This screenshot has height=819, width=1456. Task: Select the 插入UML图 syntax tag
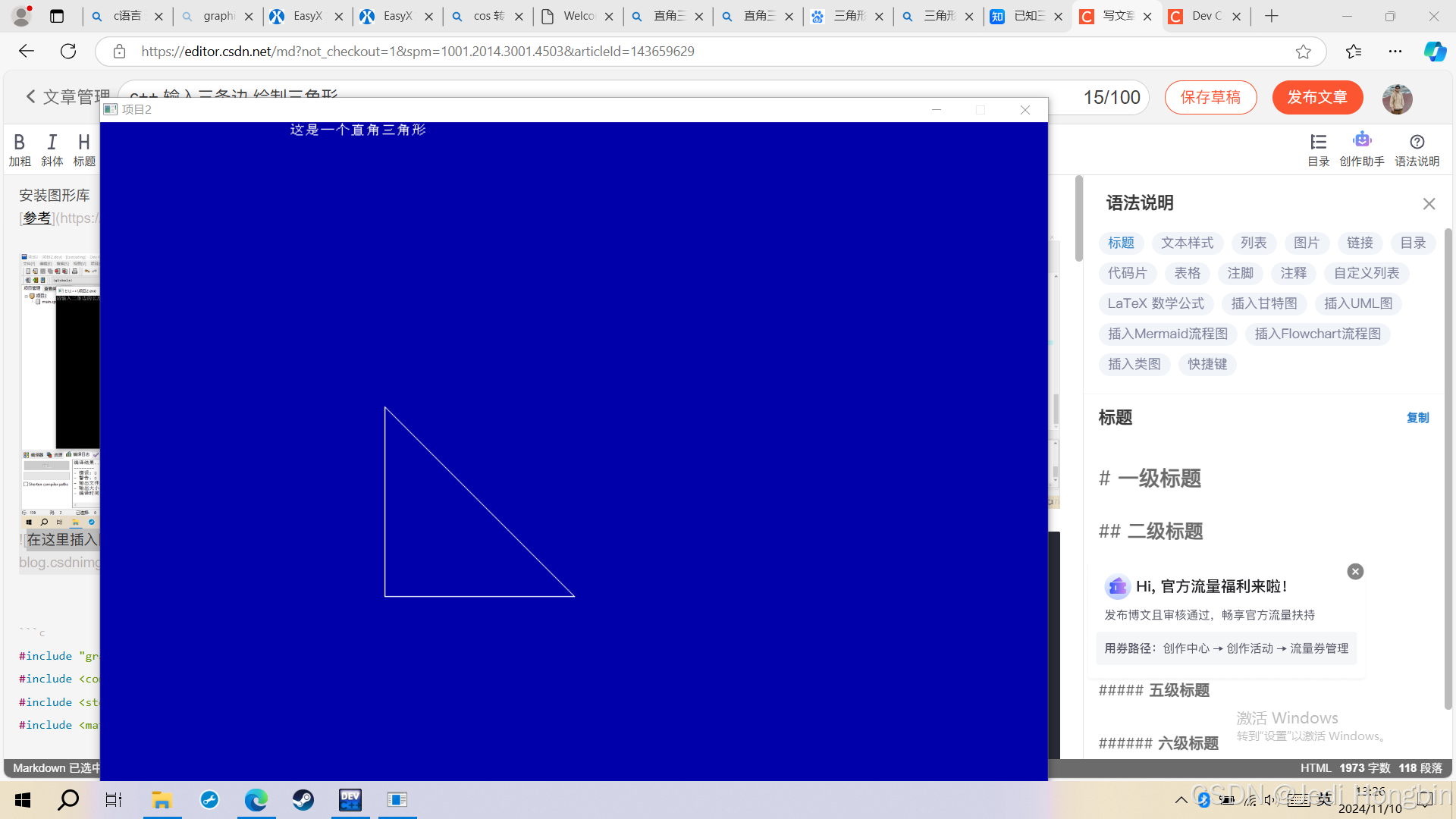coord(1358,303)
